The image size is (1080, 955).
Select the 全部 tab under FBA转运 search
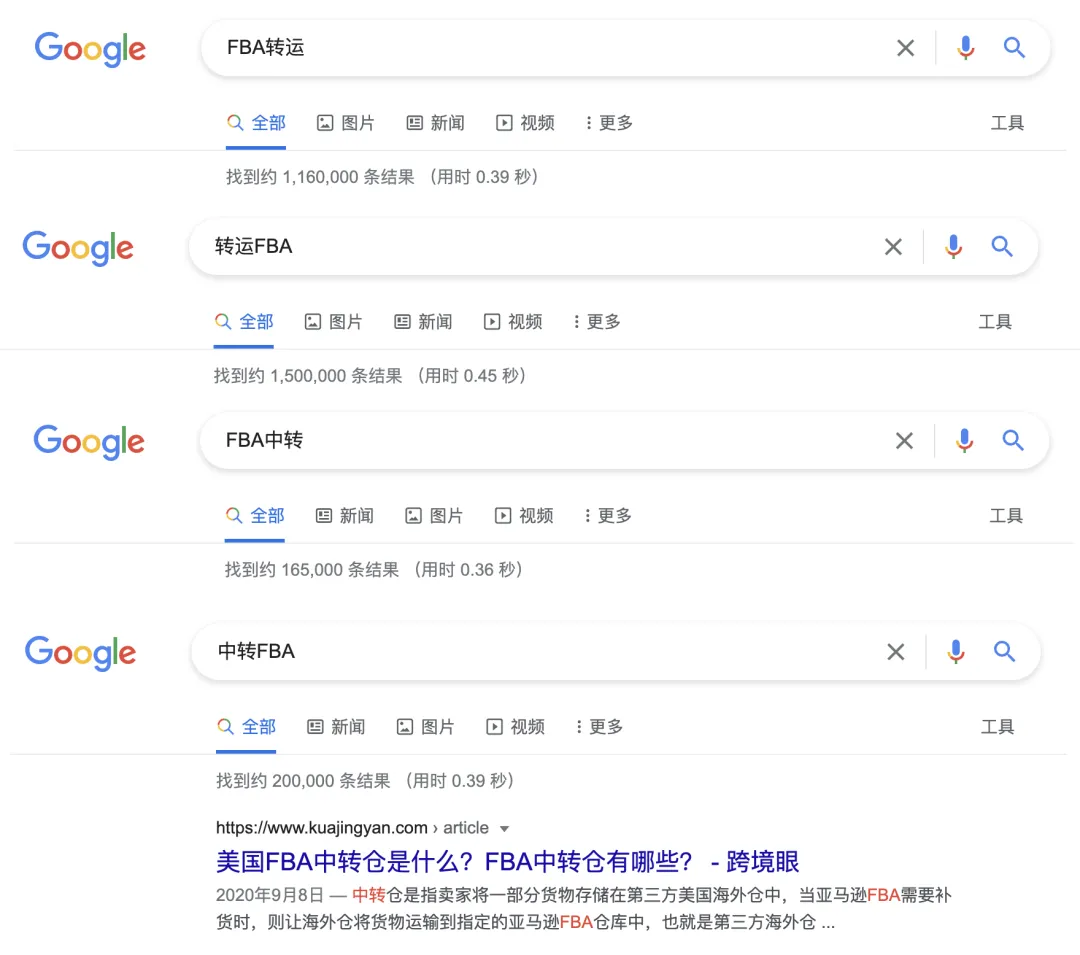256,123
